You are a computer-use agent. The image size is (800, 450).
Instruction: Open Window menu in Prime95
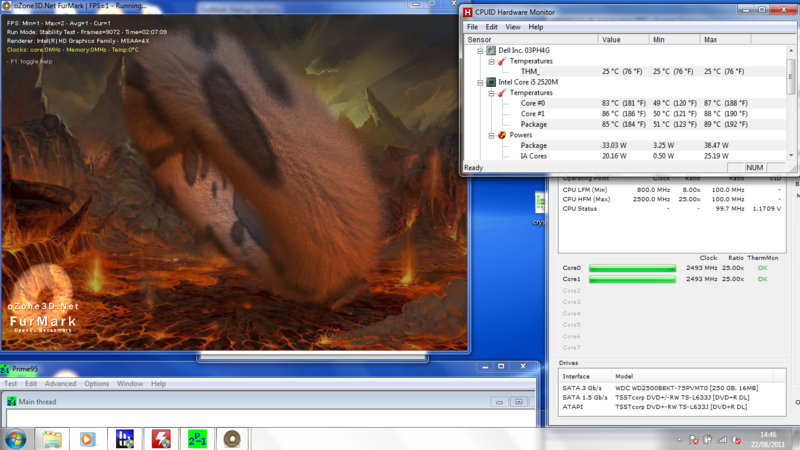[130, 384]
